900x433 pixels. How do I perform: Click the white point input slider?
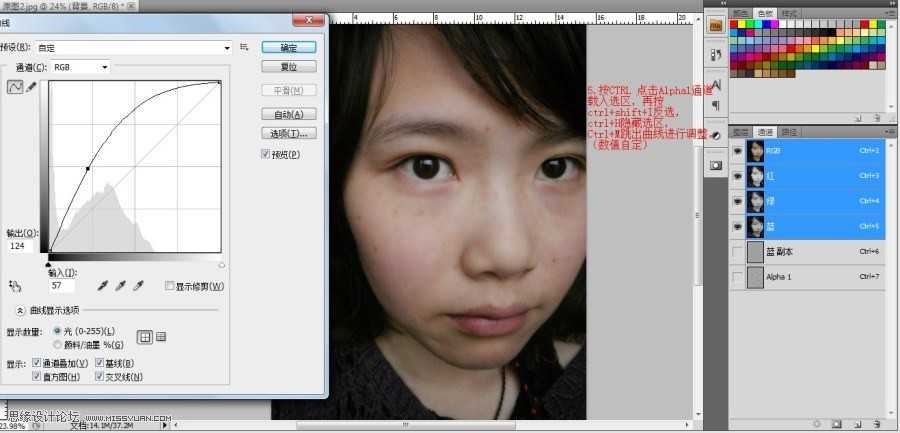(222, 265)
